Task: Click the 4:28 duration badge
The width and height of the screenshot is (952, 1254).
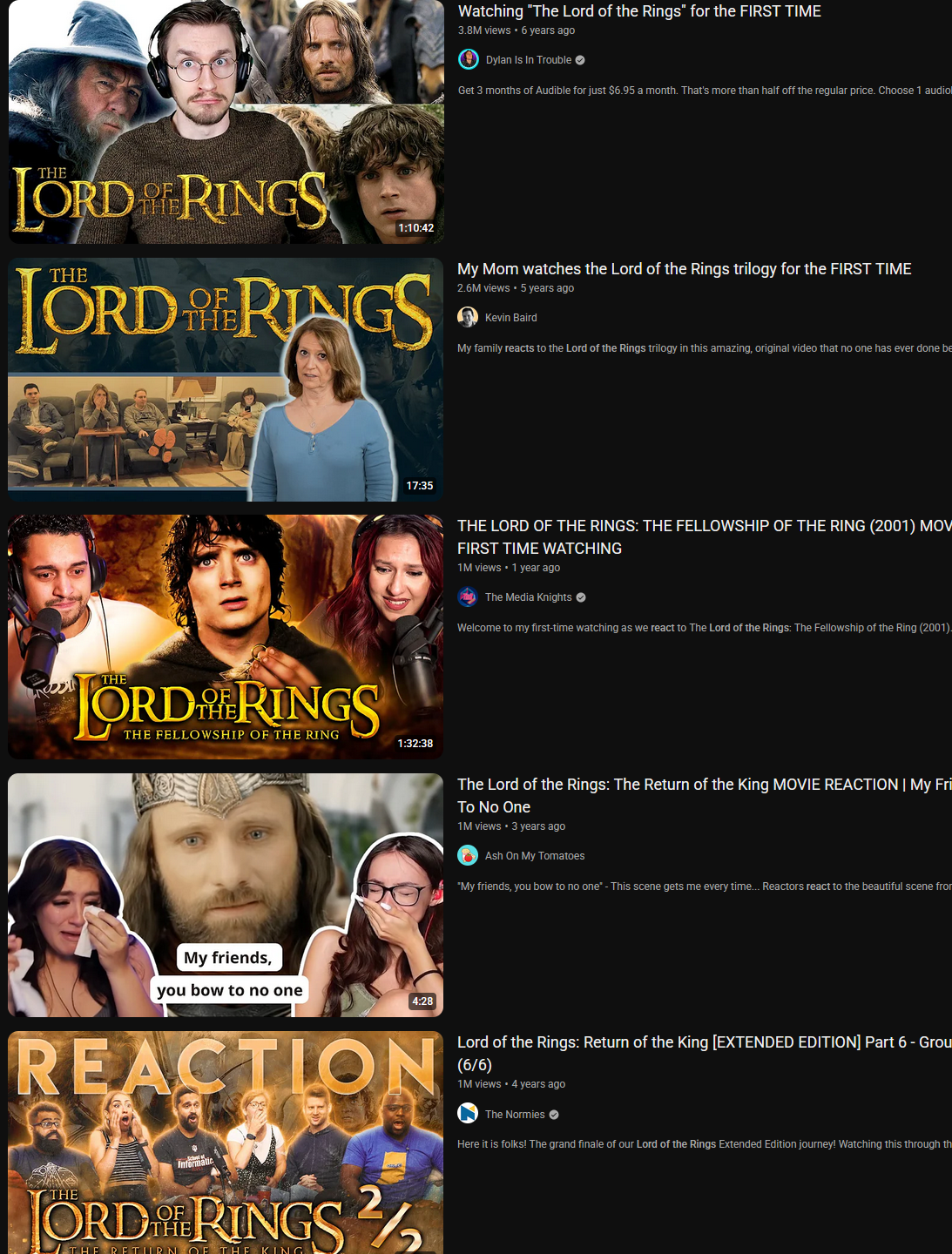Action: coord(422,1001)
